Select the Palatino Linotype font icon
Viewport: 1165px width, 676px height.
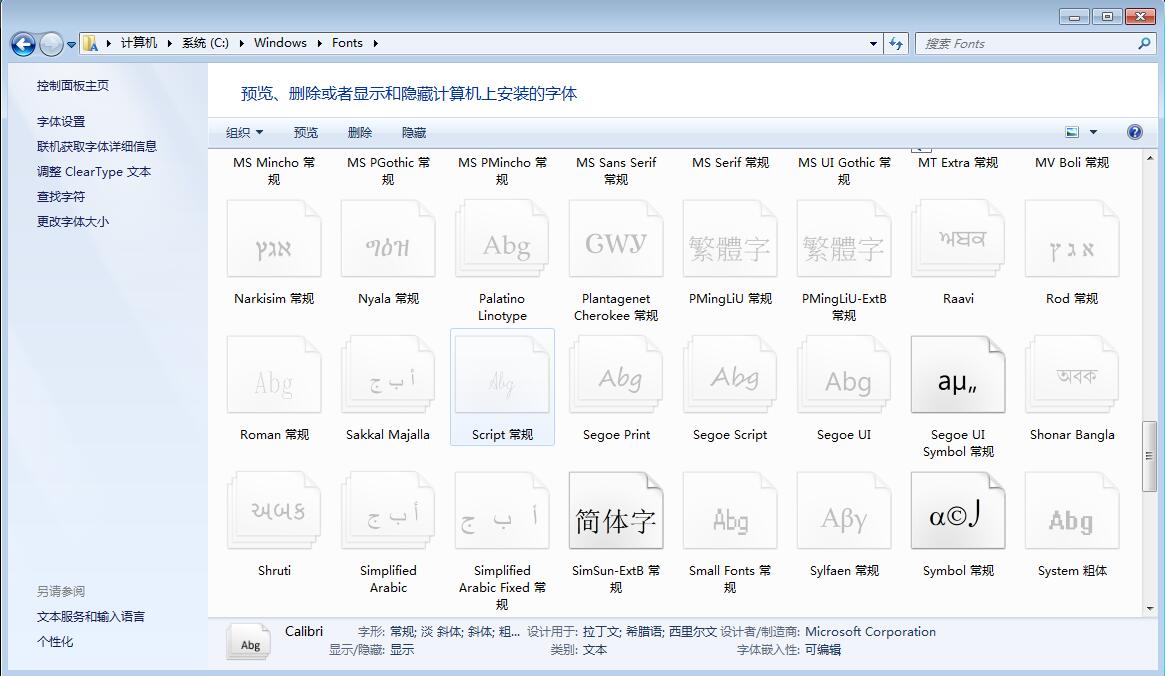pyautogui.click(x=502, y=239)
